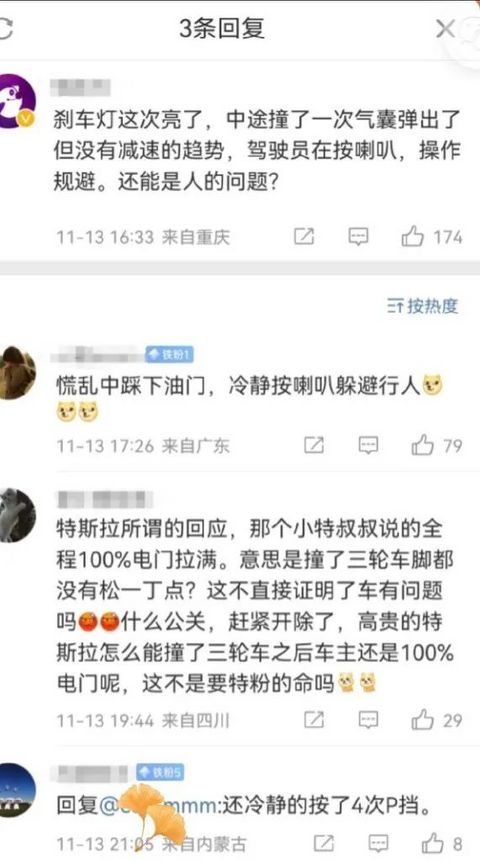
Task: Open avatar of the Sichuan commenter
Action: point(16,515)
